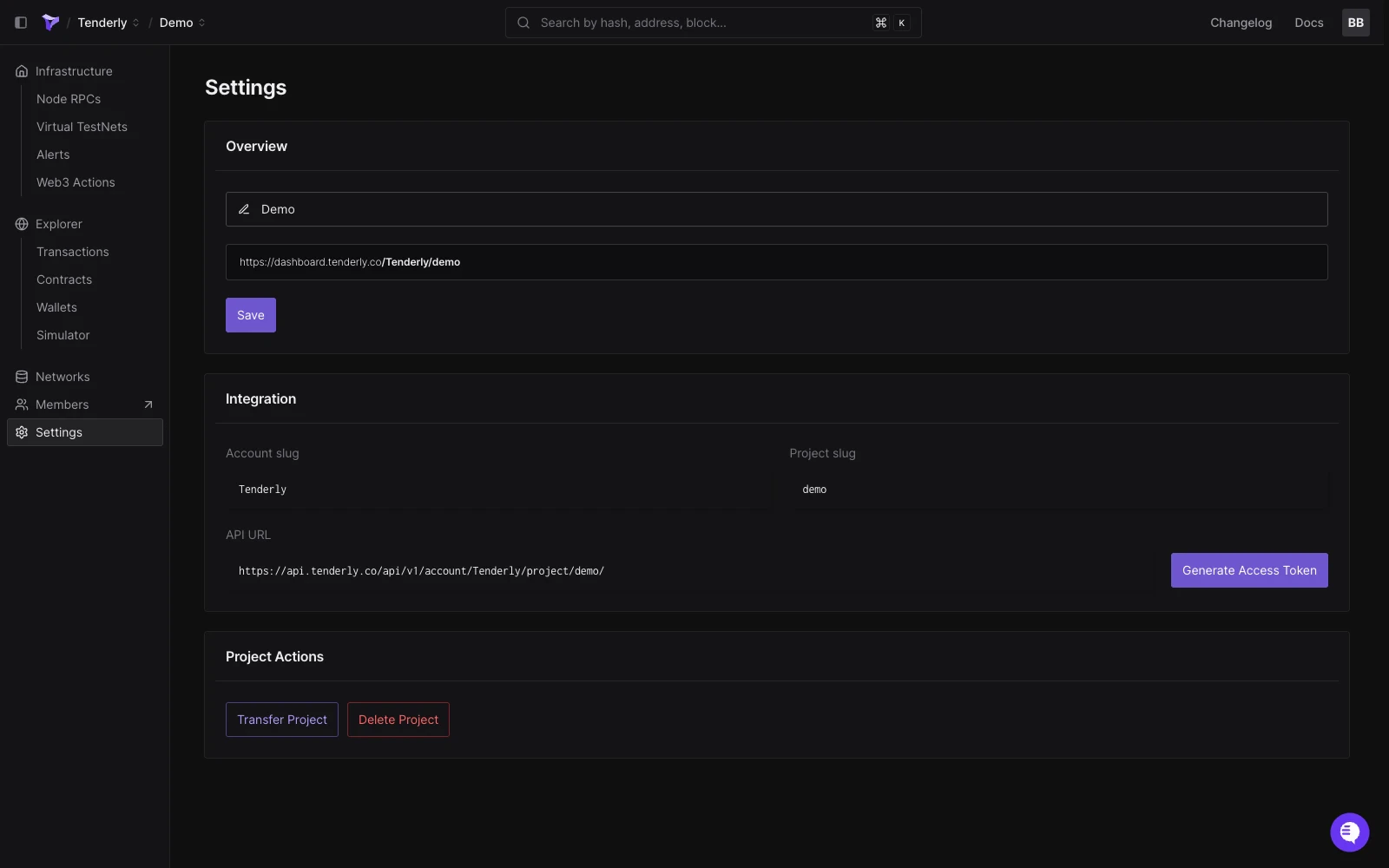Edit the Demo project name field
This screenshot has height=868, width=1389.
[776, 209]
